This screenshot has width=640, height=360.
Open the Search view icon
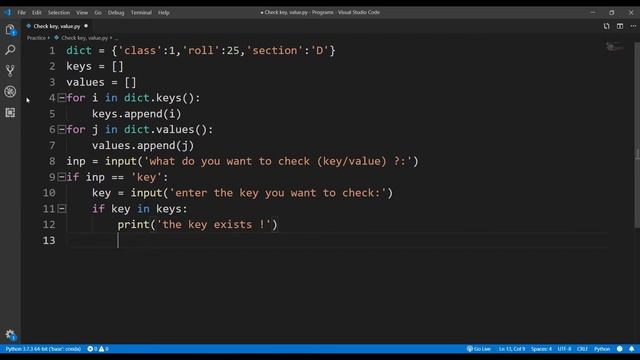coord(10,50)
